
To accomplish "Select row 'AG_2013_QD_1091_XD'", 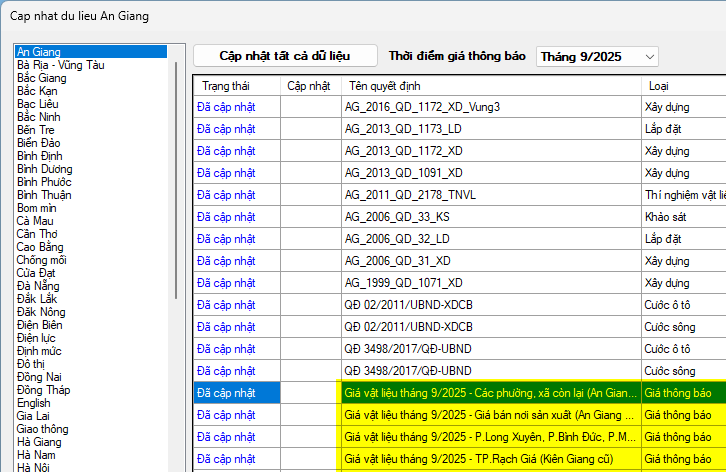I will point(459,173).
